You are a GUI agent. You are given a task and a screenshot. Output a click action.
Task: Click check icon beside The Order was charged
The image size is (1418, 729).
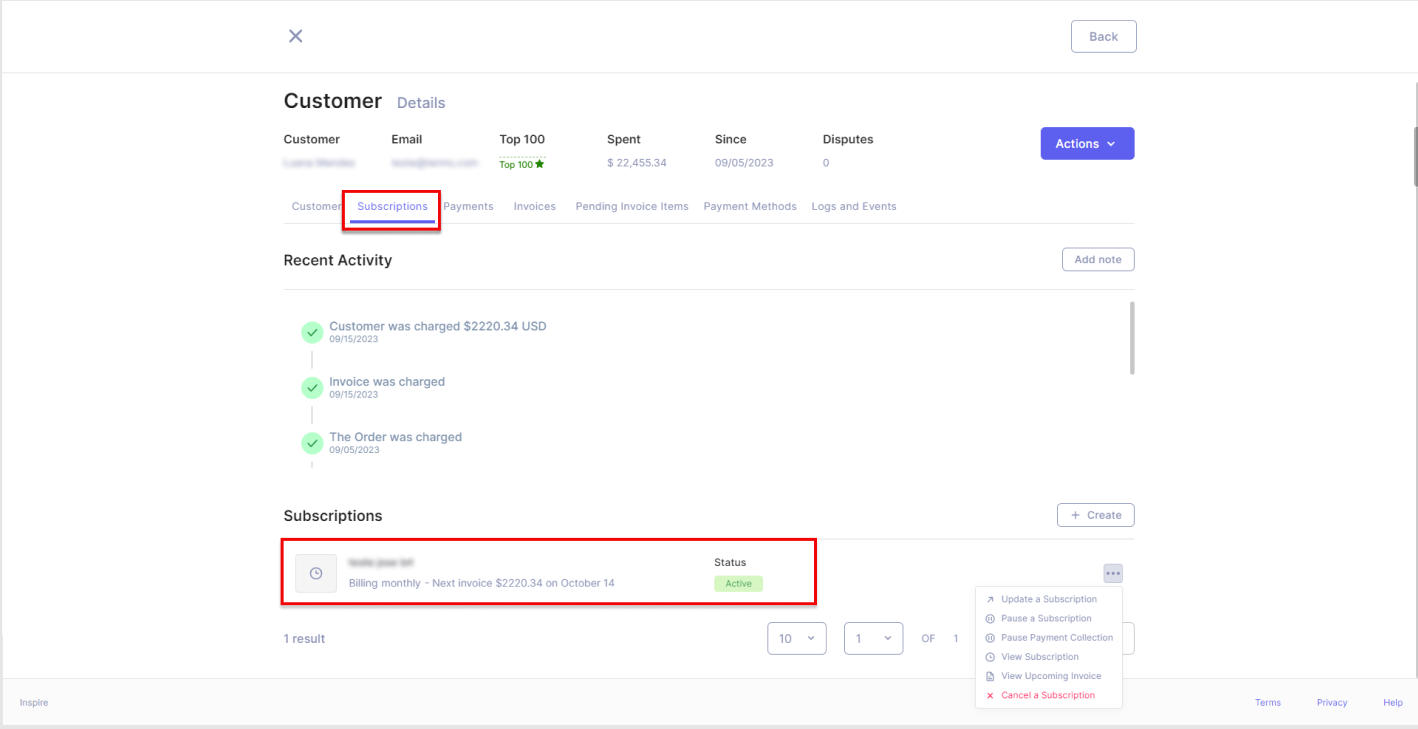coord(312,442)
